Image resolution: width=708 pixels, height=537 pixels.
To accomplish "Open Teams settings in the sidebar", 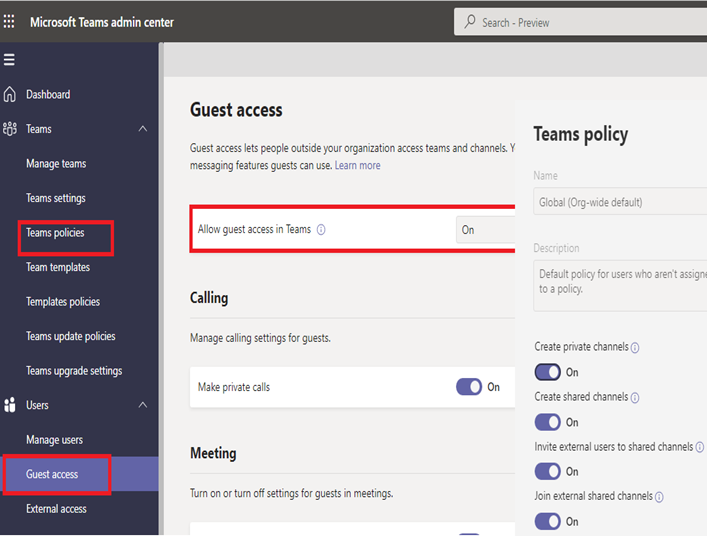I will [x=56, y=198].
